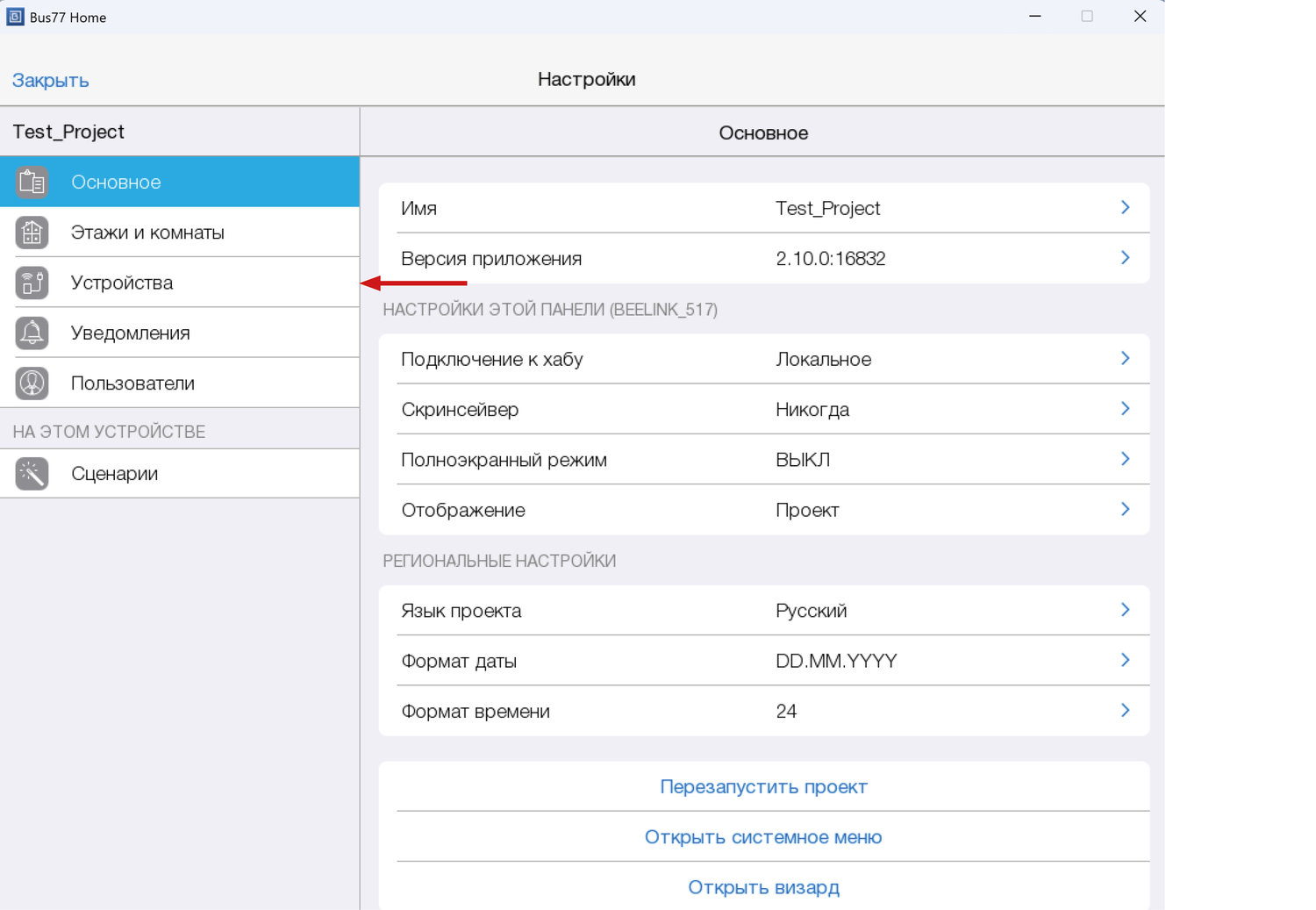This screenshot has width=1316, height=910.
Task: Select Пользователи in the sidebar
Action: point(132,383)
